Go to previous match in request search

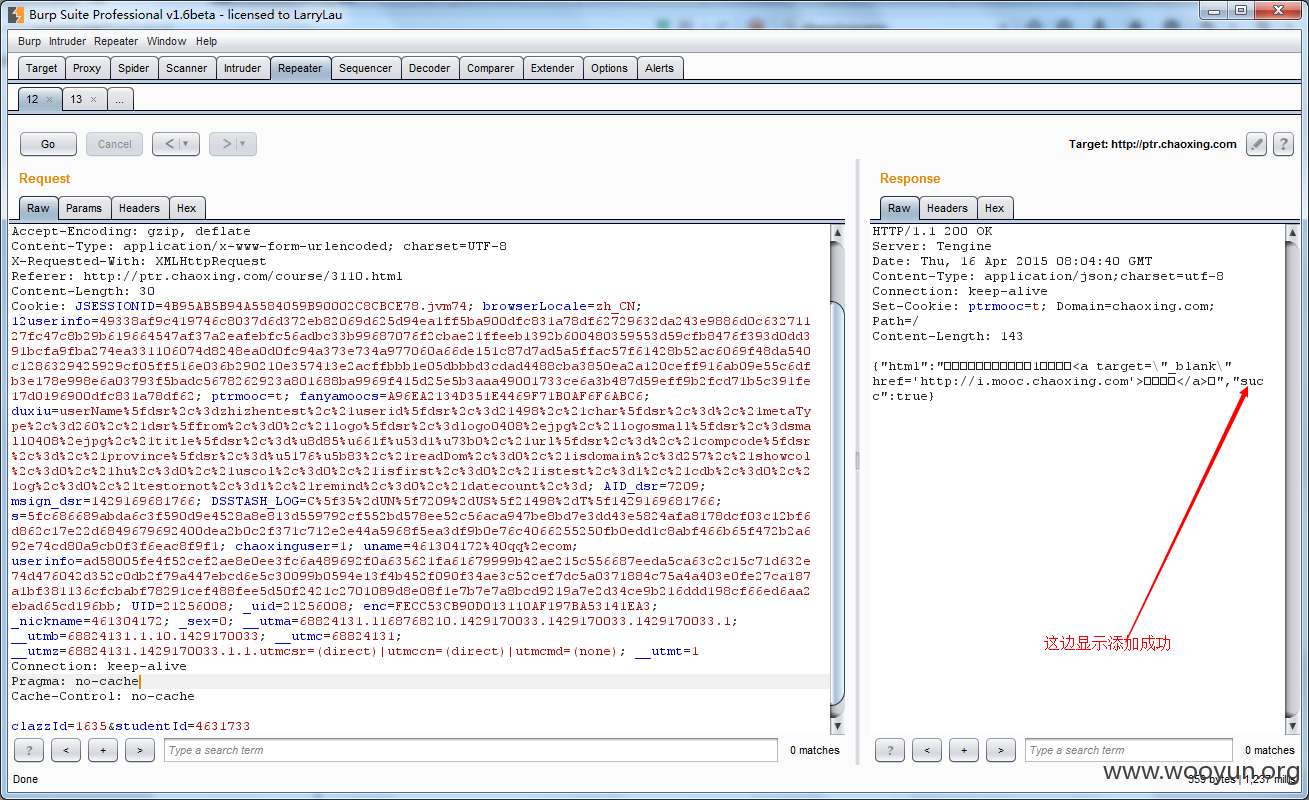tap(66, 750)
